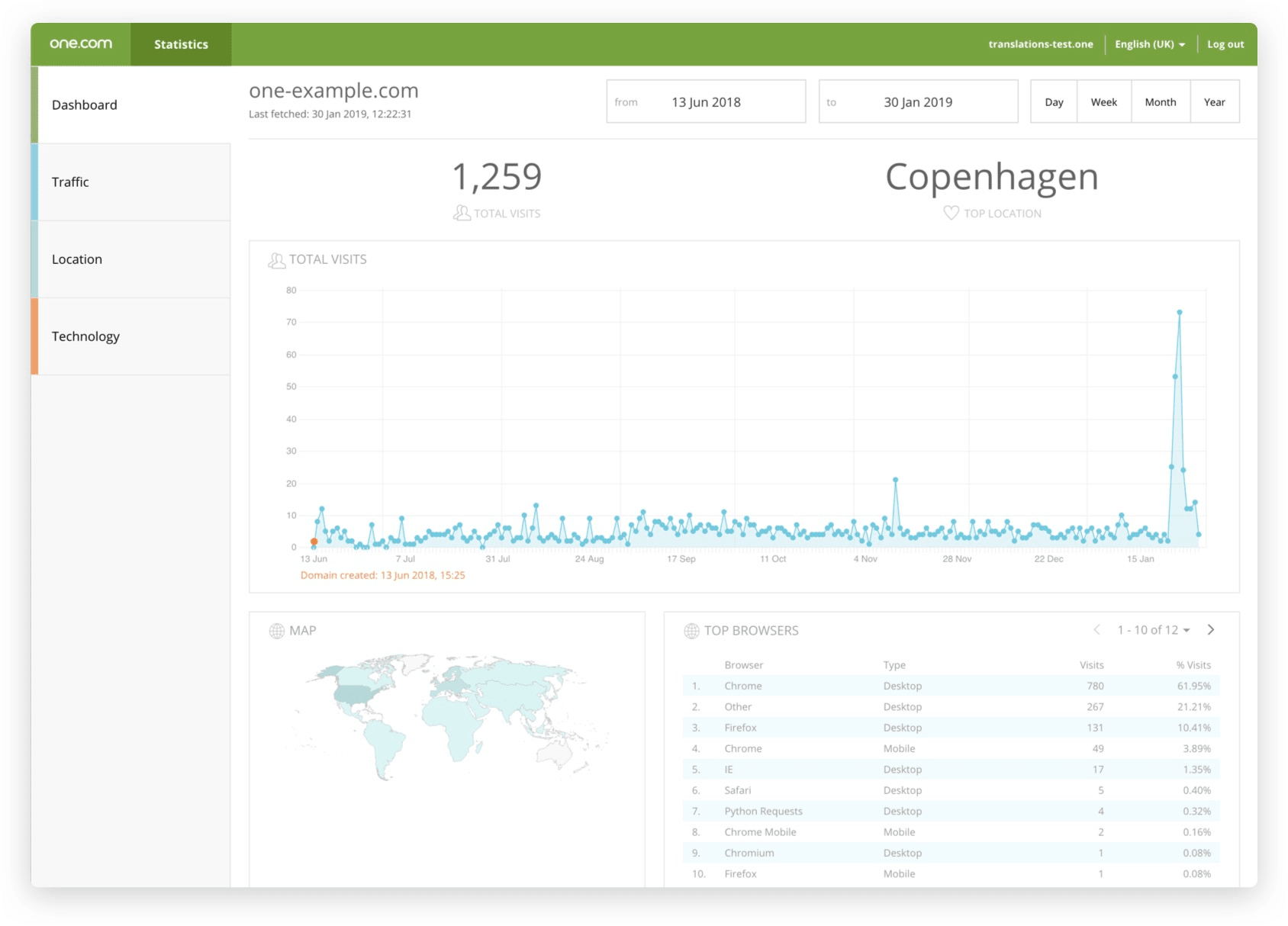Open the Statistics tab
The image size is (1288, 926).
(181, 44)
